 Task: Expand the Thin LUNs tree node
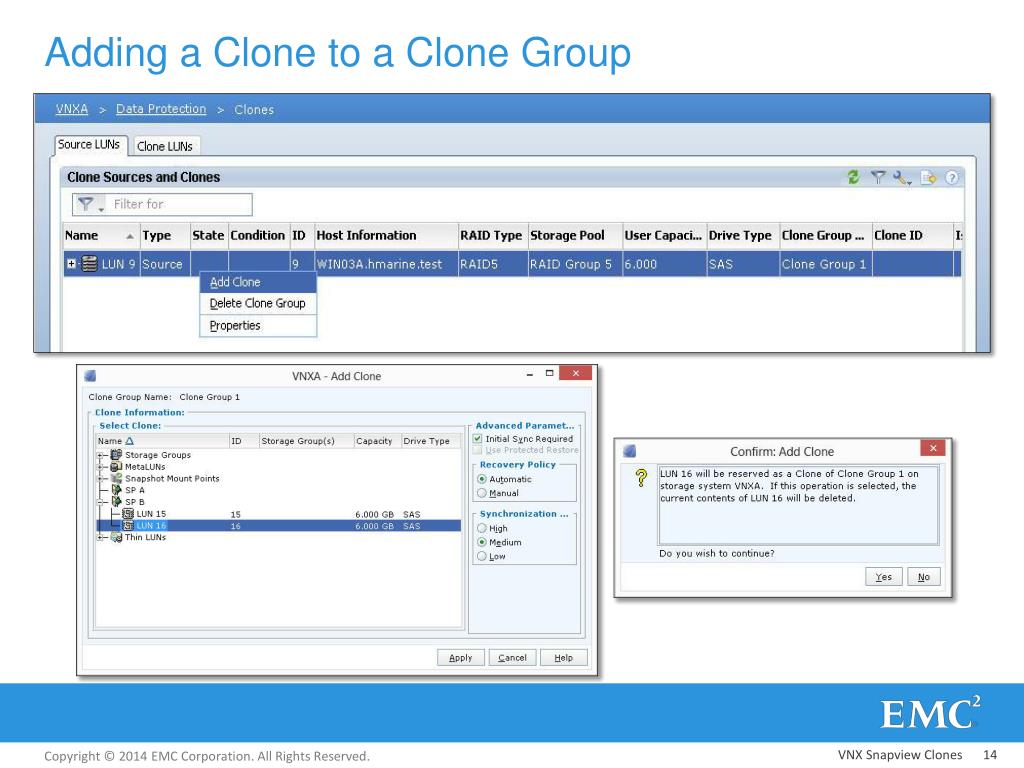click(101, 537)
